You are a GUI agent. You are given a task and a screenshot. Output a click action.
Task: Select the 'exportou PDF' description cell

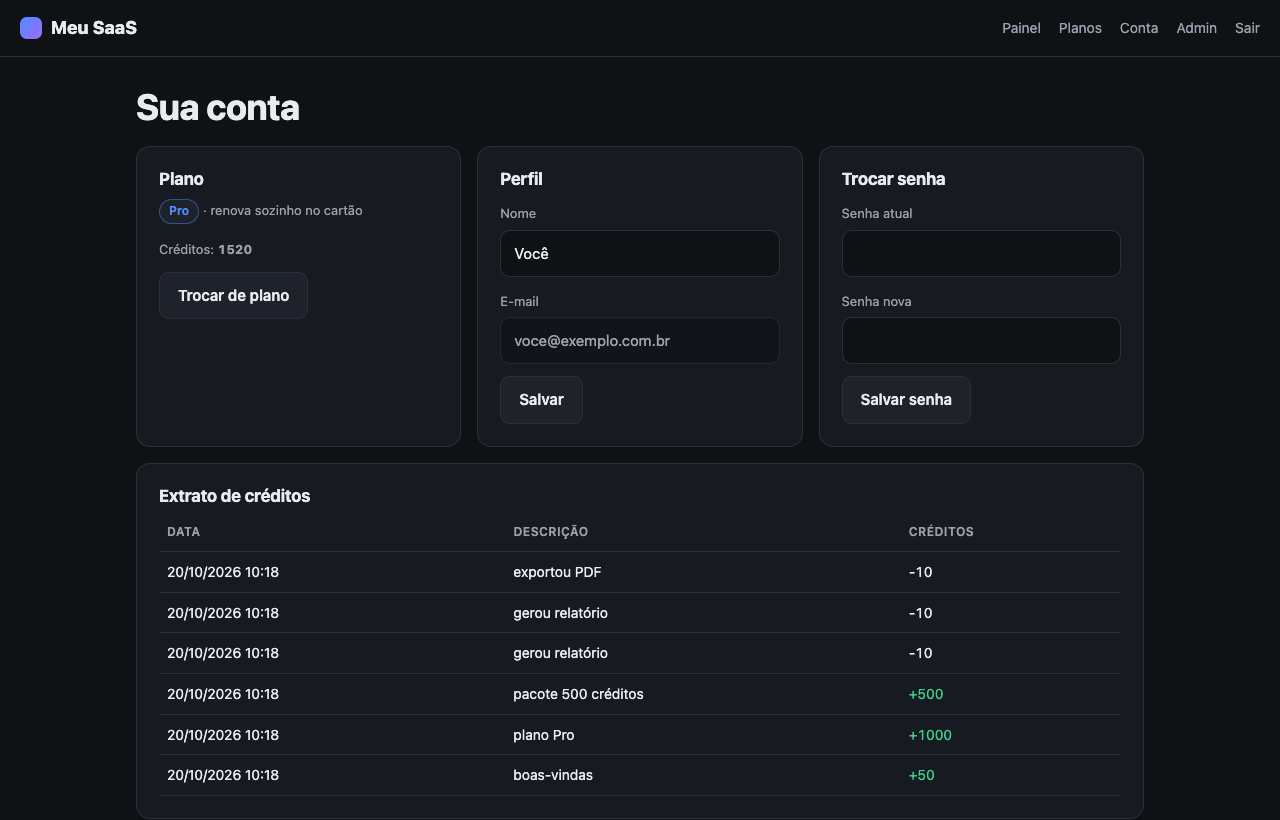point(557,573)
